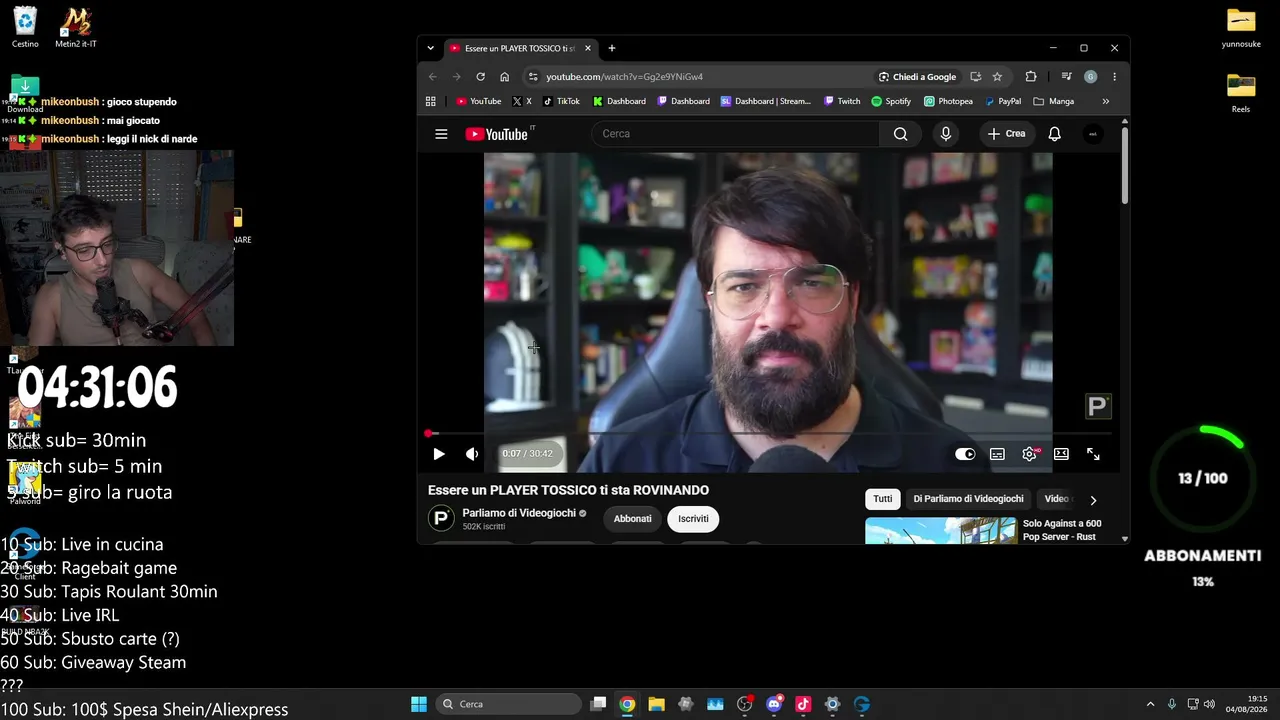Open the tab search dropdown arrow
The height and width of the screenshot is (720, 1280).
[x=430, y=48]
